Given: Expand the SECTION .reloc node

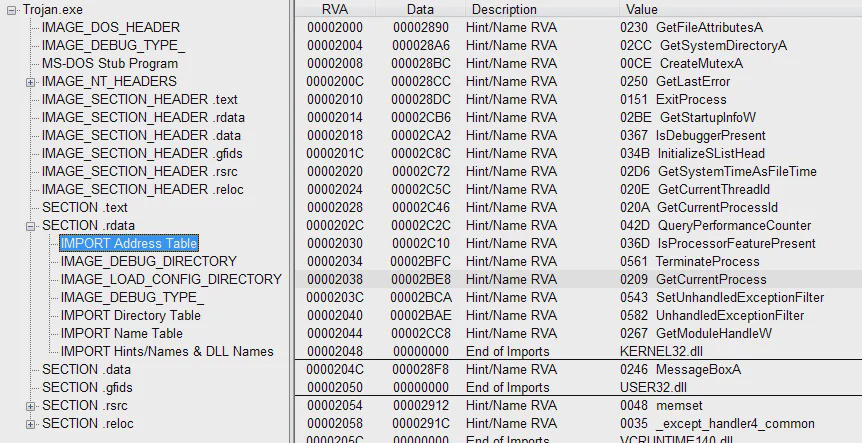Looking at the screenshot, I should click(x=30, y=424).
